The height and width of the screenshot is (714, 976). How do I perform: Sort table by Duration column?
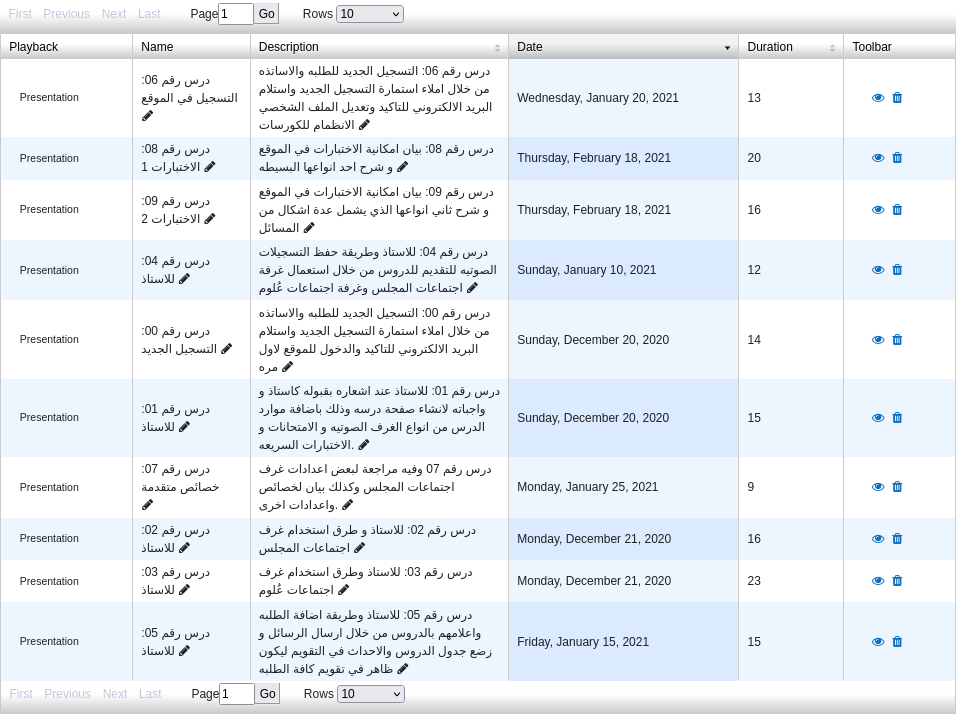(x=791, y=47)
